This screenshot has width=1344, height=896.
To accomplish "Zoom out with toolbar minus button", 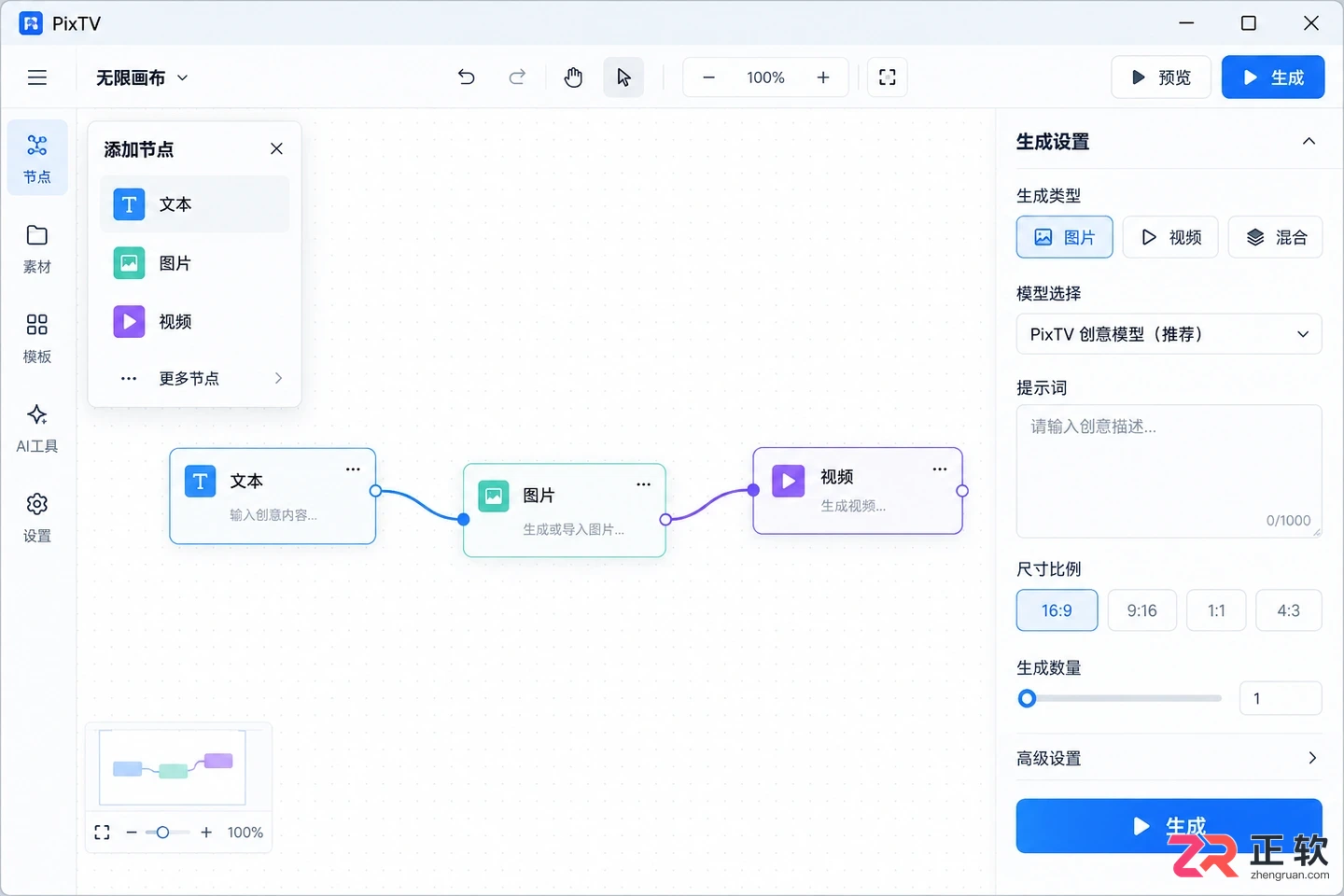I will click(x=708, y=77).
